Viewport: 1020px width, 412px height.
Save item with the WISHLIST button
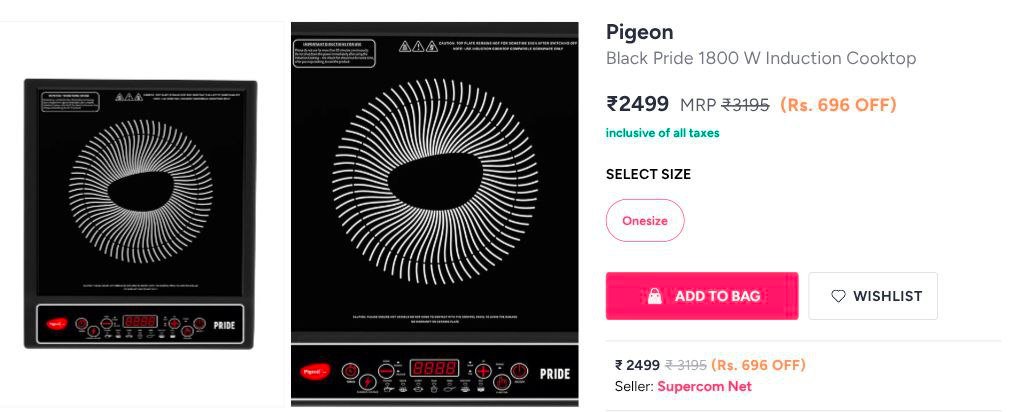click(x=873, y=296)
